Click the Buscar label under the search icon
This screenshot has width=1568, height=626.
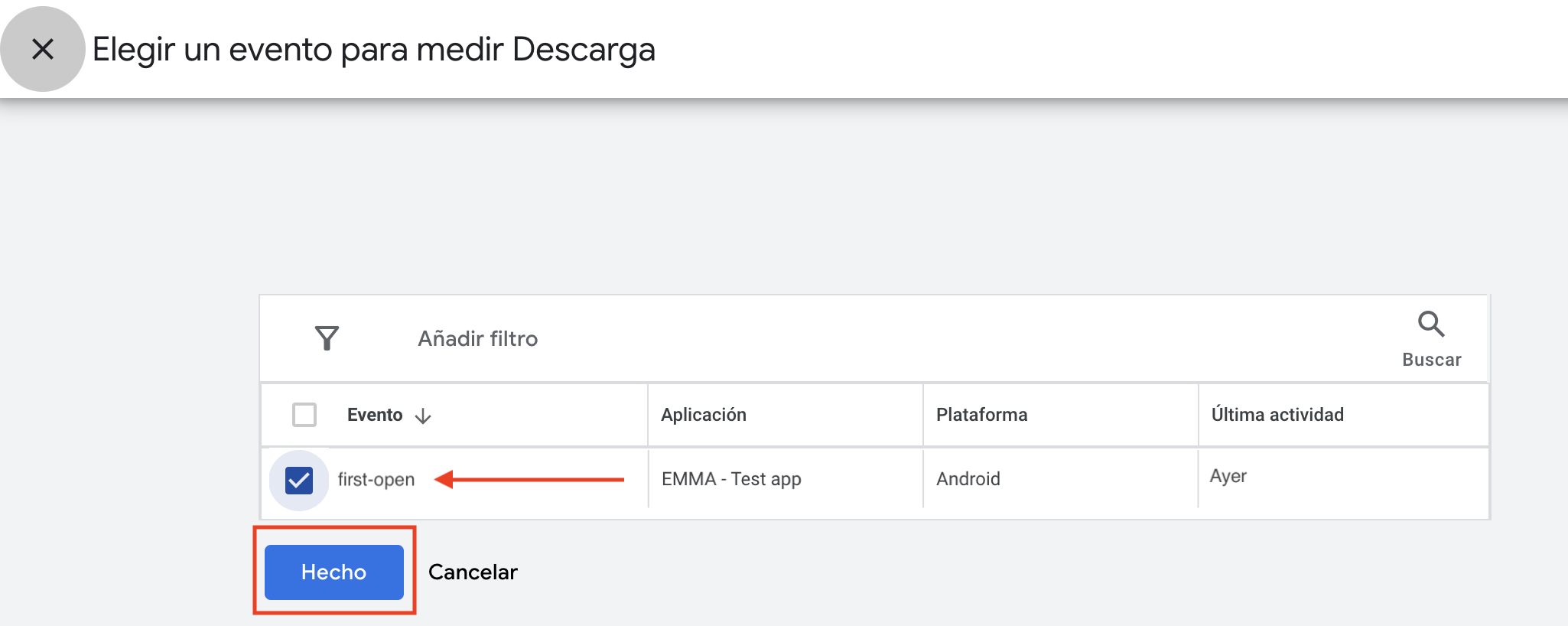point(1431,360)
